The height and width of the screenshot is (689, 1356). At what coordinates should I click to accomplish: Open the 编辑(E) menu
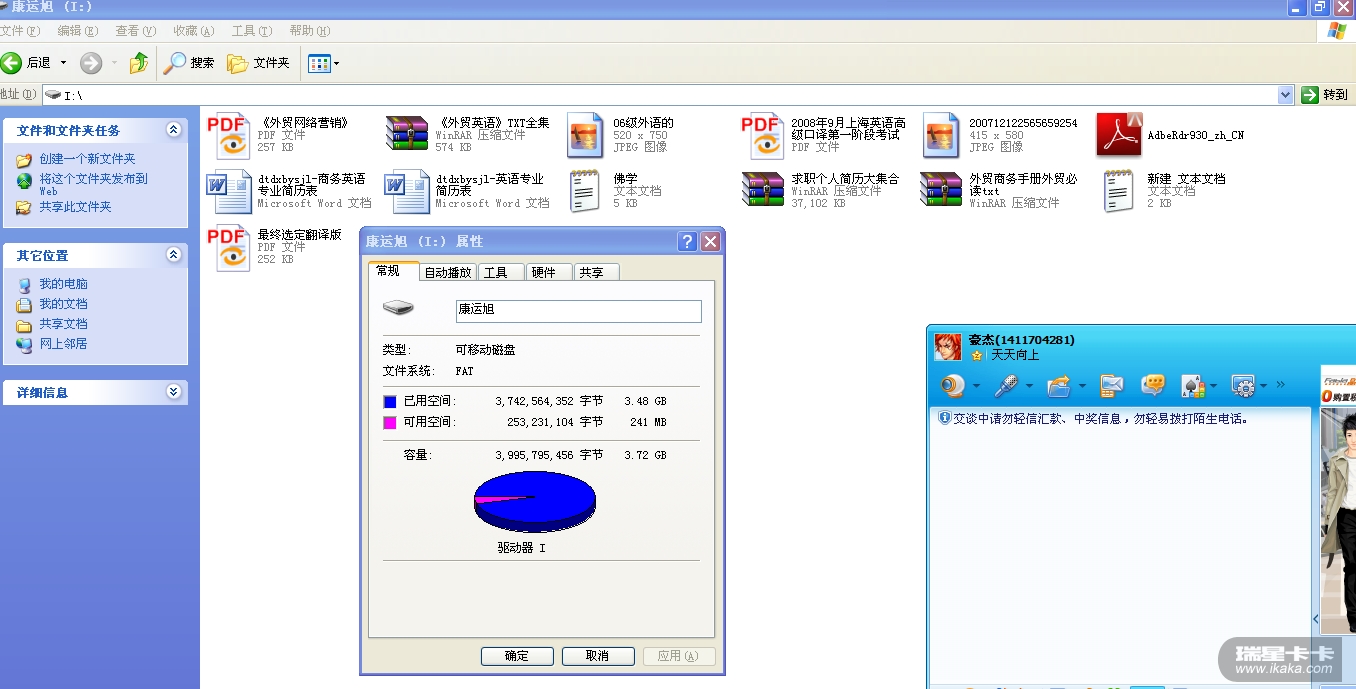tap(77, 31)
